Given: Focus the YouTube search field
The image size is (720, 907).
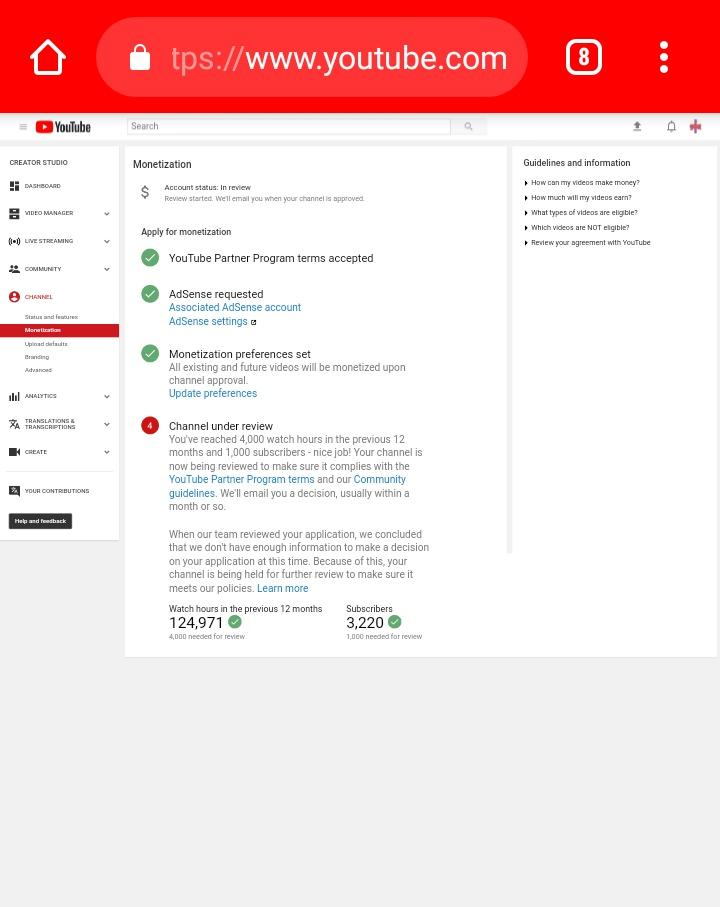Looking at the screenshot, I should (x=289, y=126).
